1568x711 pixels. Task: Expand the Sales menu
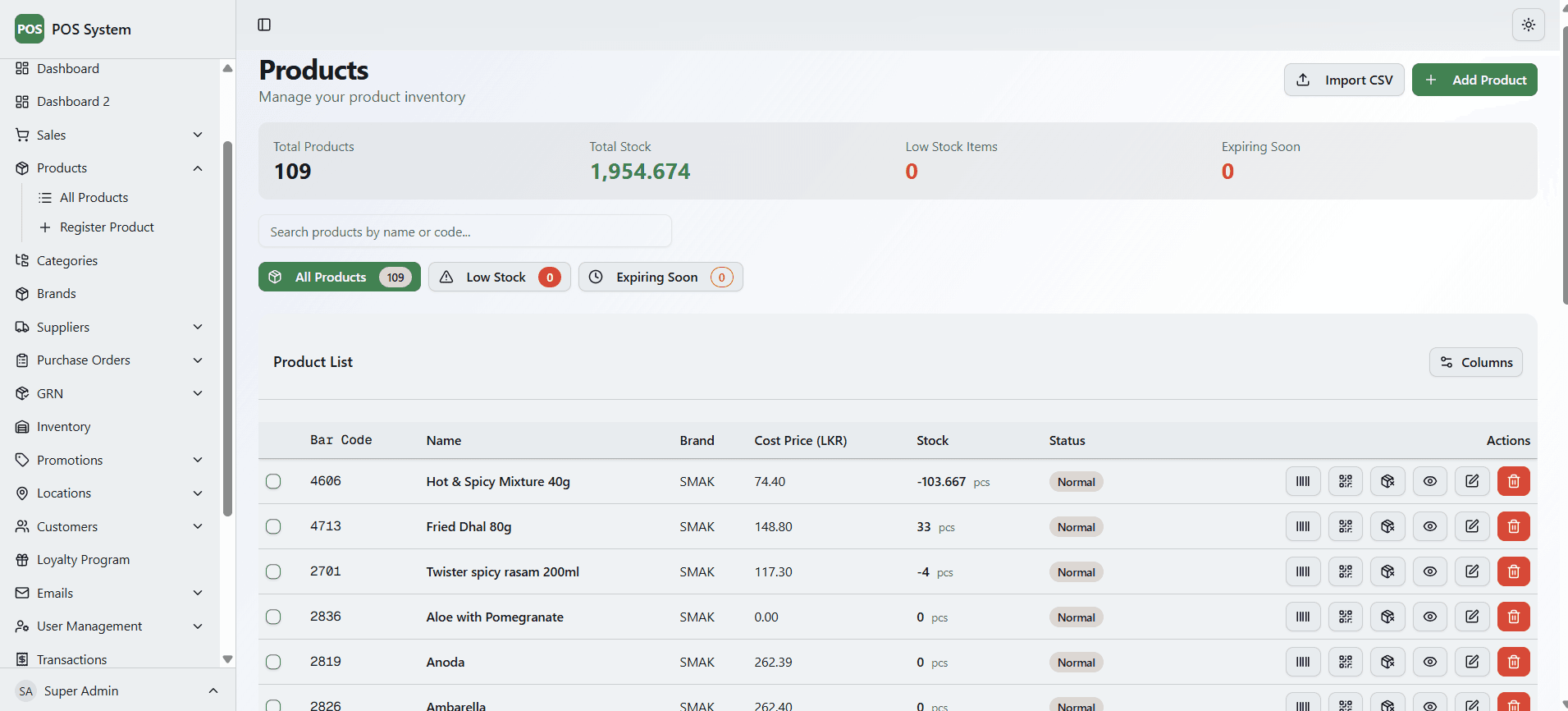click(109, 135)
